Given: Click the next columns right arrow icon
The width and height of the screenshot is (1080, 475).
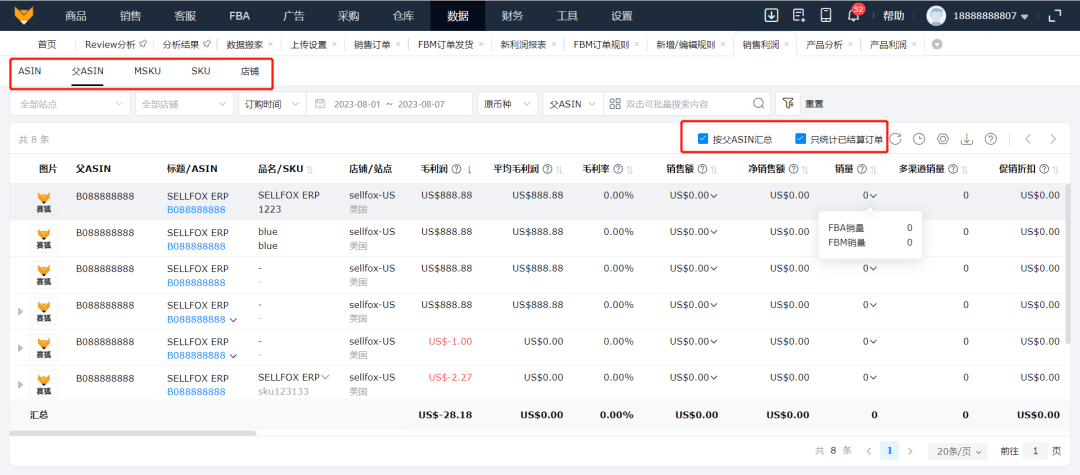Looking at the screenshot, I should click(x=1052, y=139).
